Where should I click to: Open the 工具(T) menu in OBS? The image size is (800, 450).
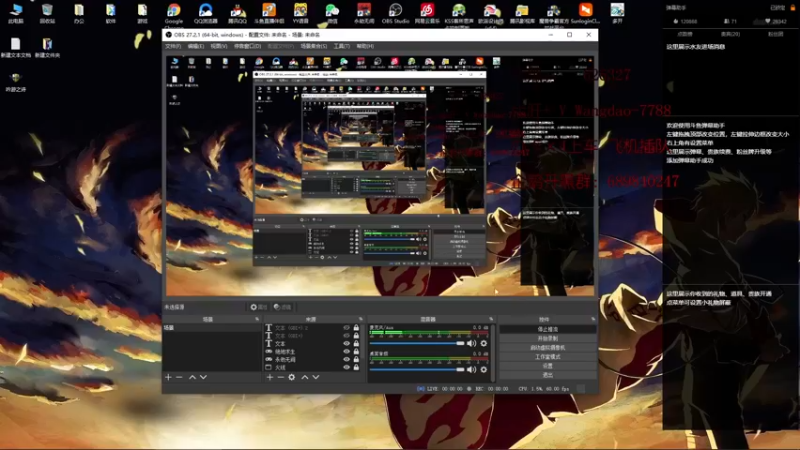(341, 46)
